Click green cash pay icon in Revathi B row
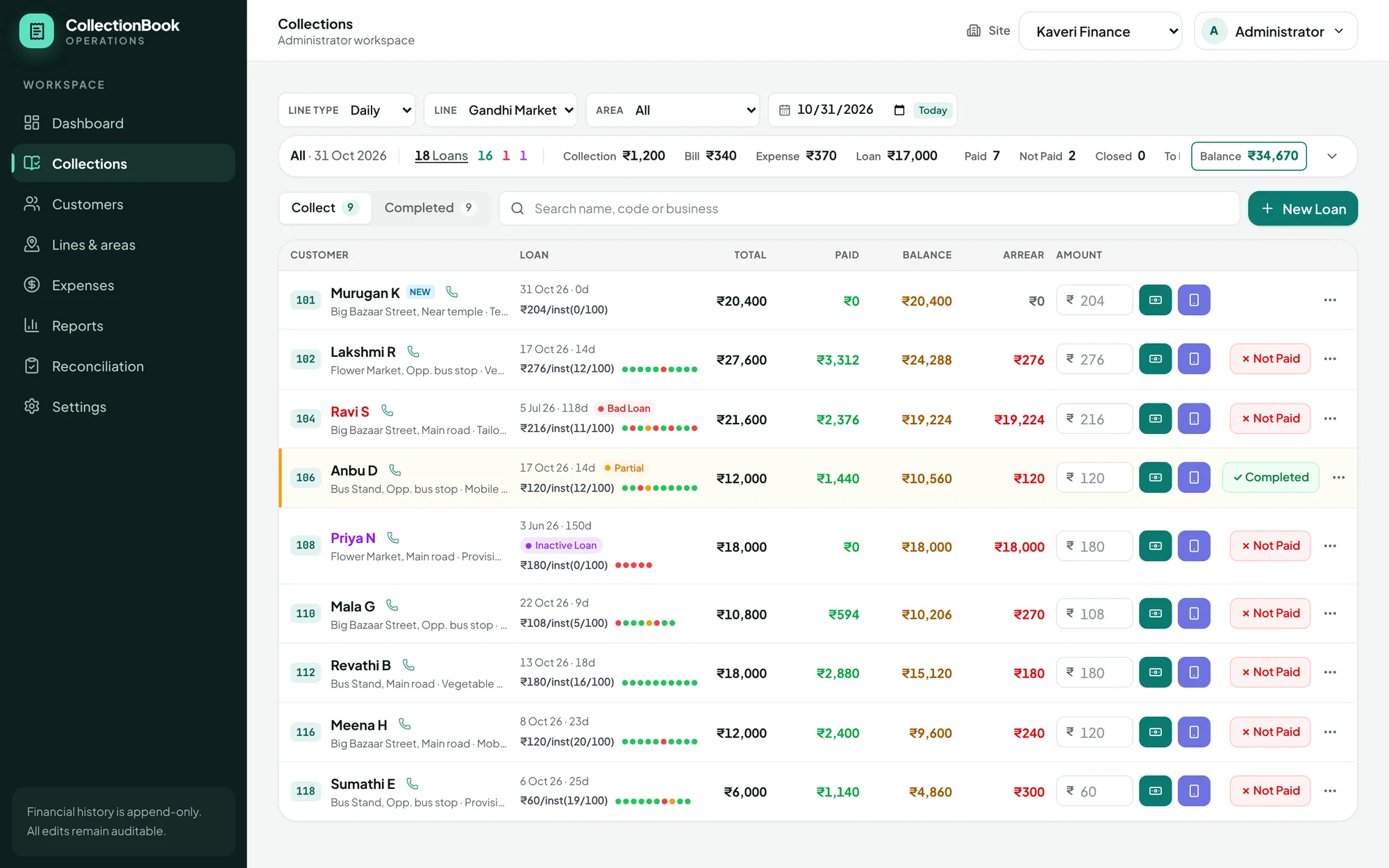Screen dimensions: 1389x868 tap(1156, 672)
